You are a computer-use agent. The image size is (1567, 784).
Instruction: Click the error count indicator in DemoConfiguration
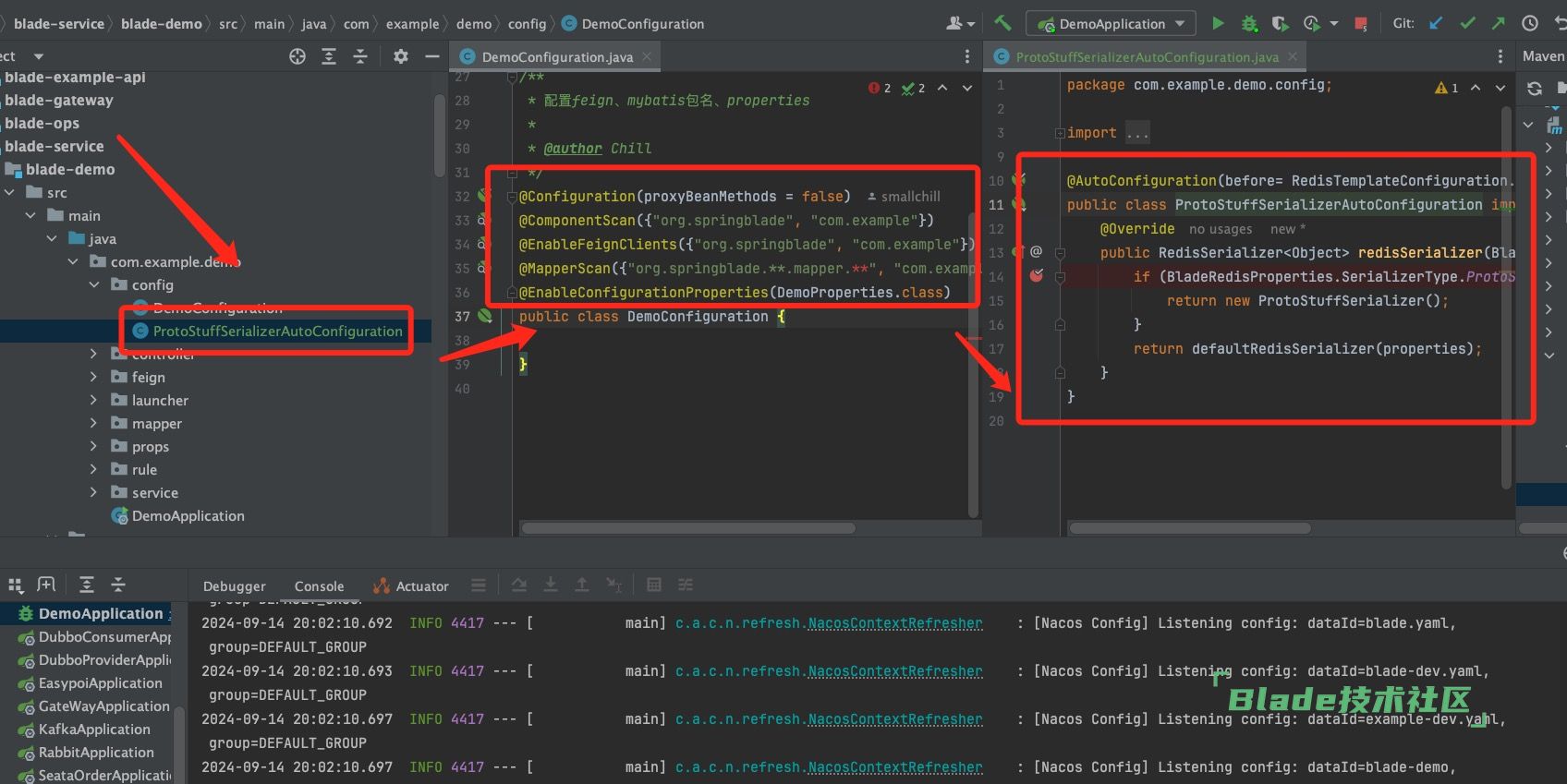[x=880, y=88]
